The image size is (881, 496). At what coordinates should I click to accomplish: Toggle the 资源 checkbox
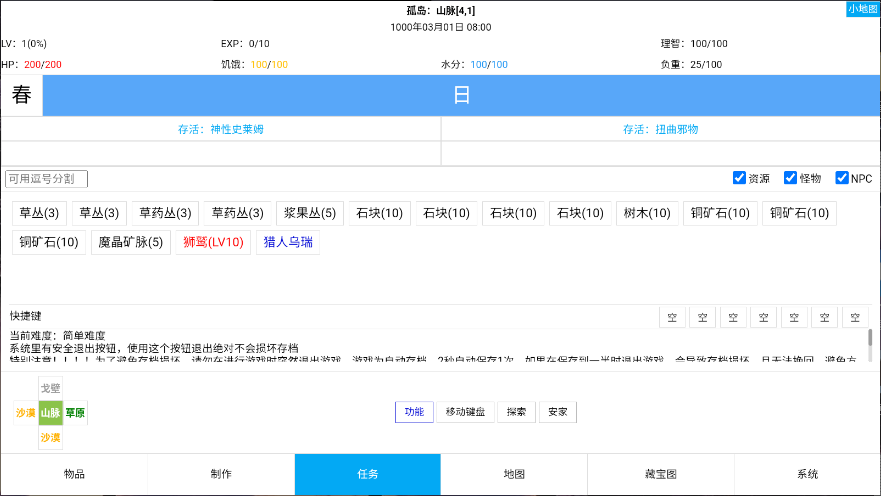pyautogui.click(x=739, y=178)
